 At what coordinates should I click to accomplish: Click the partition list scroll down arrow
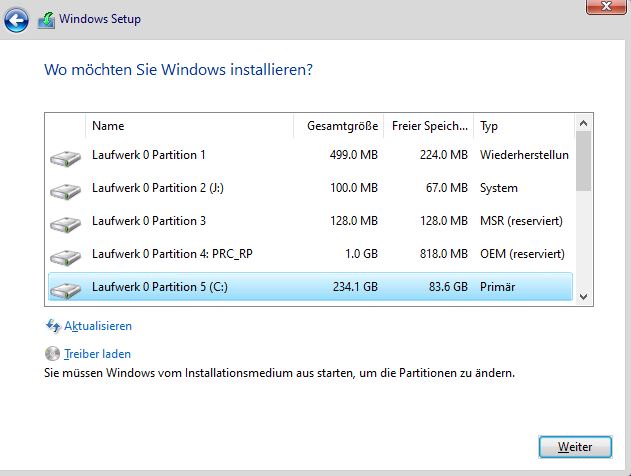(584, 297)
